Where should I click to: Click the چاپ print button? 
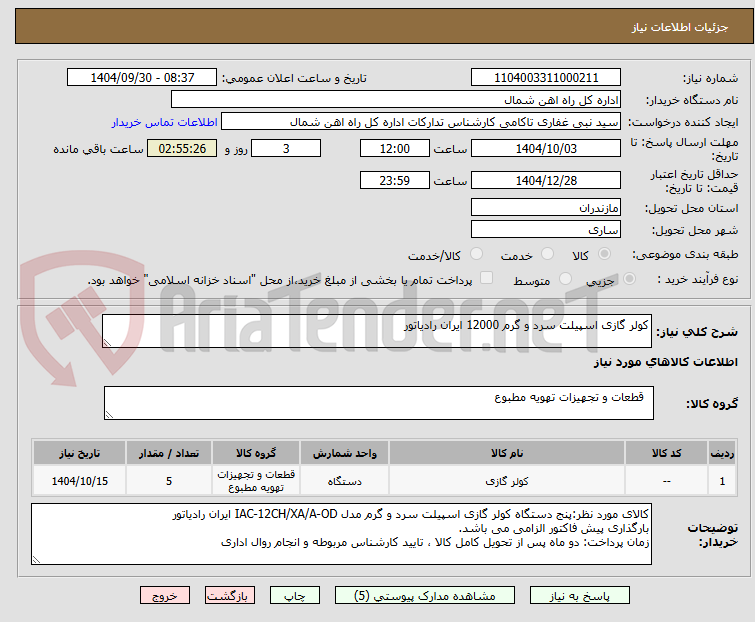tap(295, 596)
